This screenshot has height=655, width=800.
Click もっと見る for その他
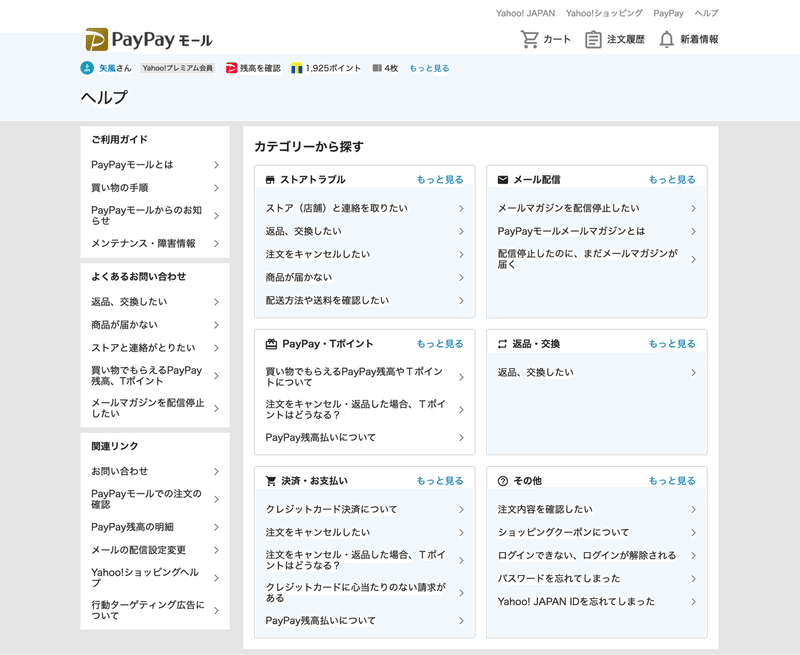point(672,481)
